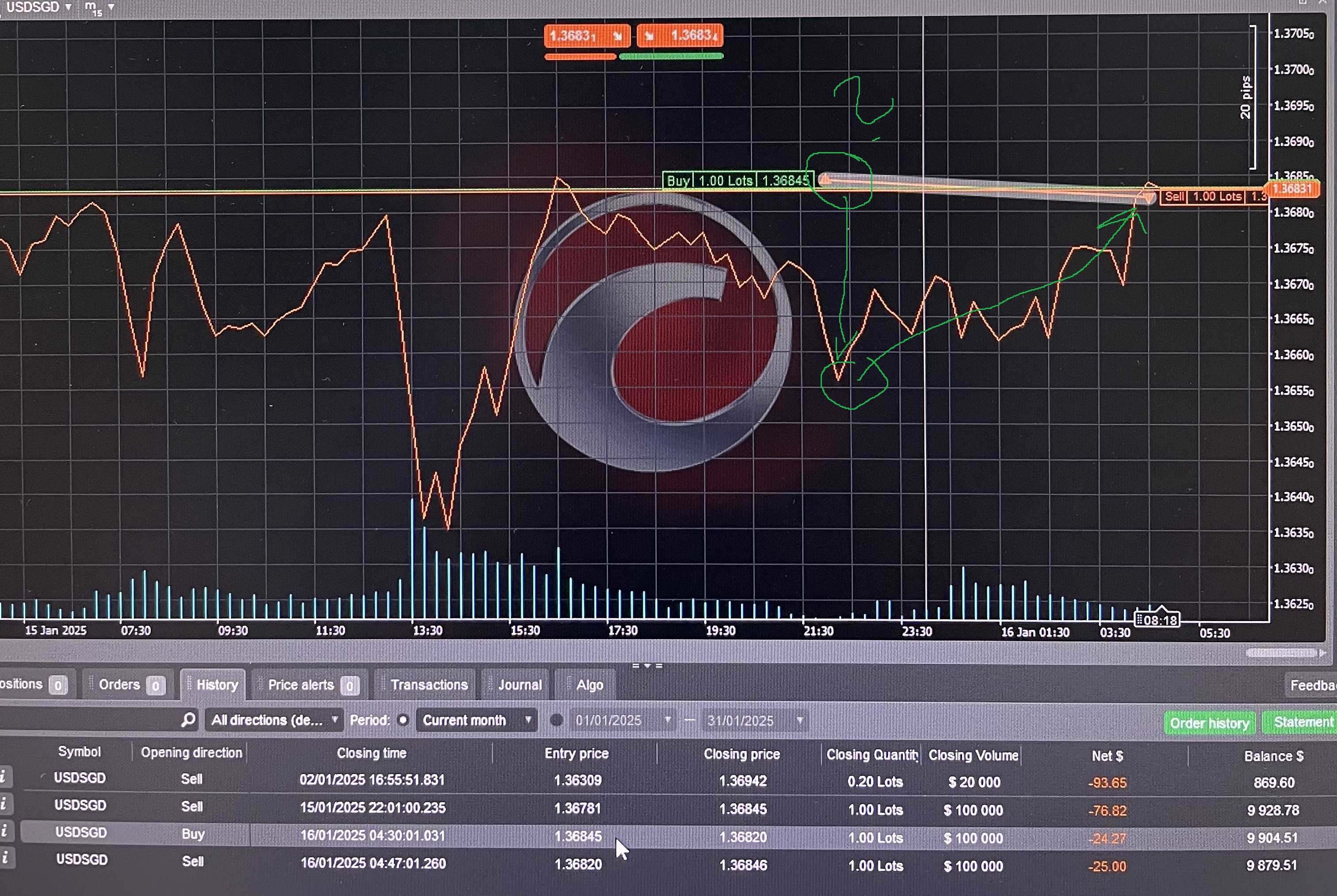
Task: Click Net value -93.65
Action: [x=1107, y=783]
